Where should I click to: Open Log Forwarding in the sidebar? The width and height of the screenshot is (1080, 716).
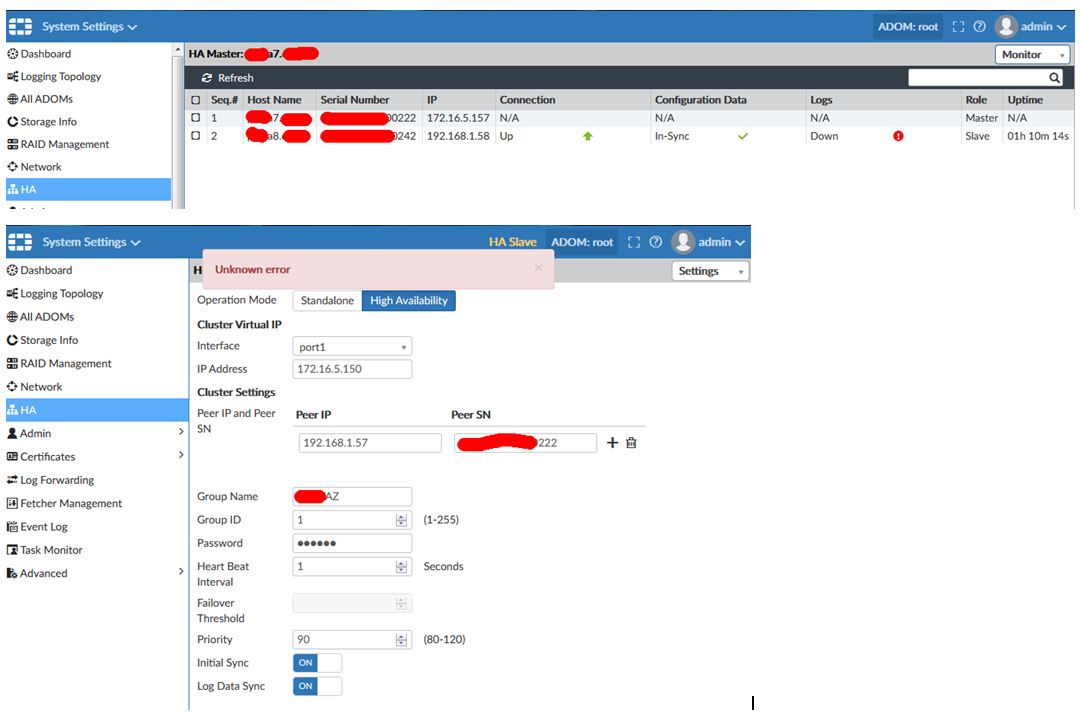point(57,480)
